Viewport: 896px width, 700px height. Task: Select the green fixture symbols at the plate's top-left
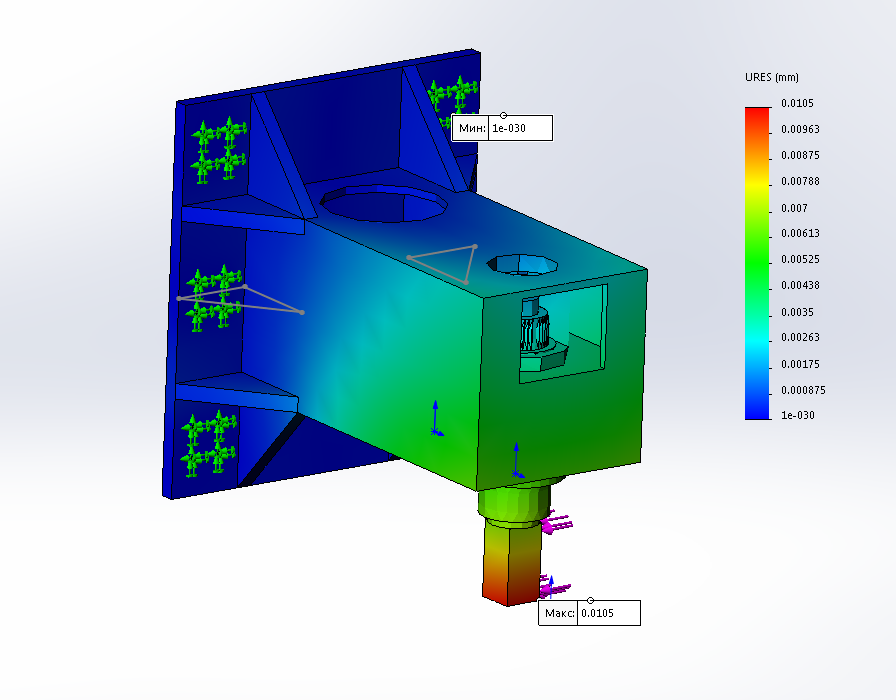click(x=219, y=150)
